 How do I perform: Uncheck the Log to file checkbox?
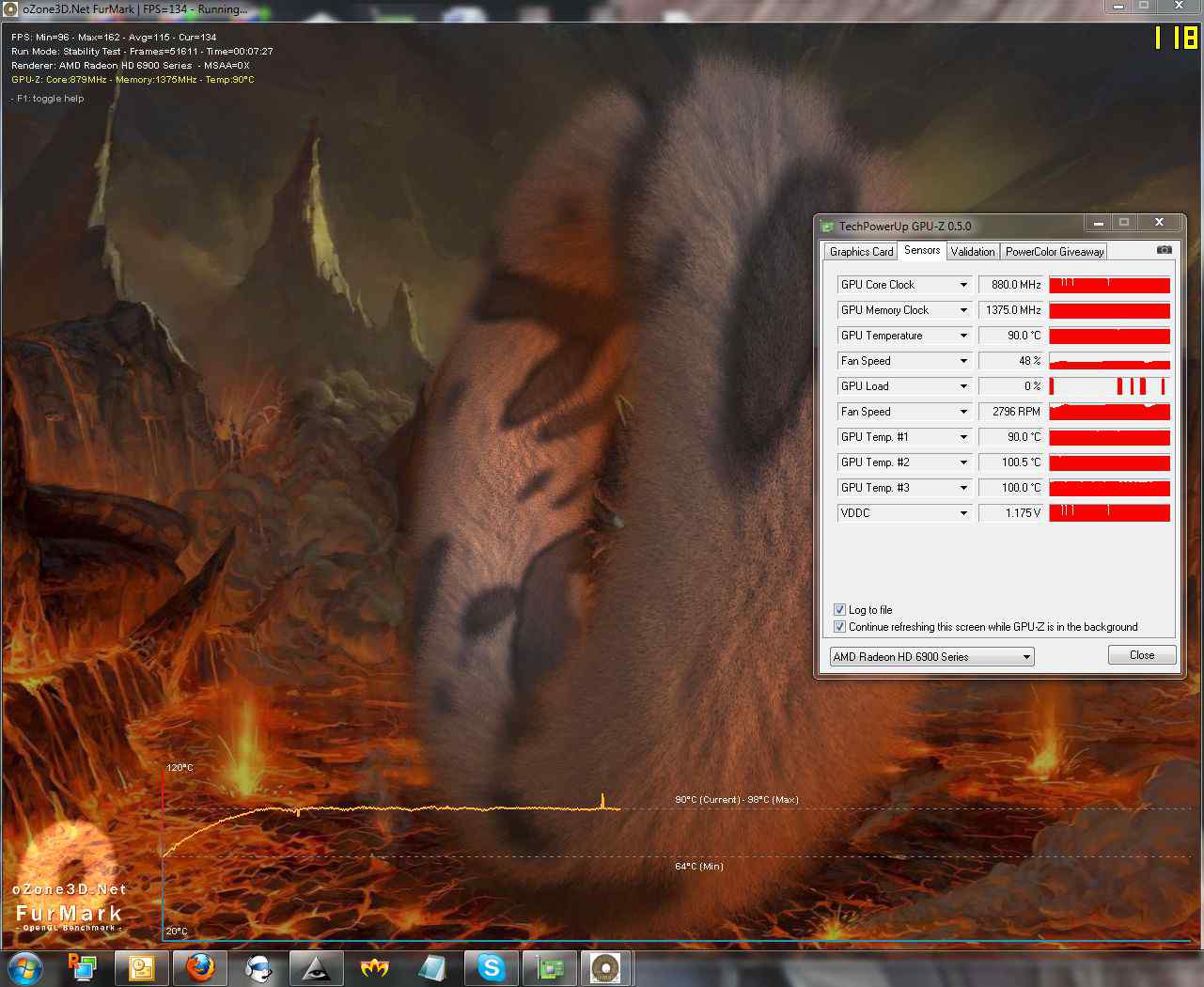(x=839, y=610)
